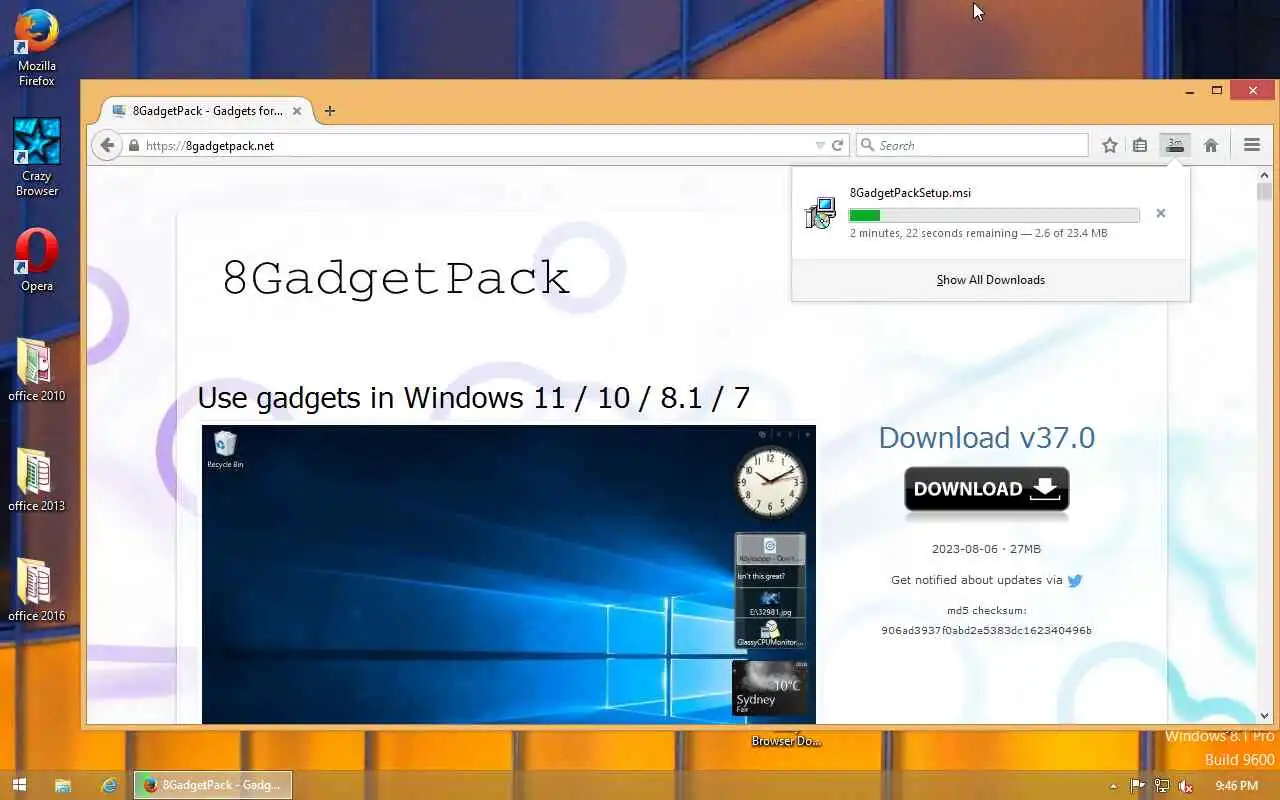The width and height of the screenshot is (1280, 800).
Task: Open the URL history dropdown arrow
Action: pyautogui.click(x=820, y=145)
